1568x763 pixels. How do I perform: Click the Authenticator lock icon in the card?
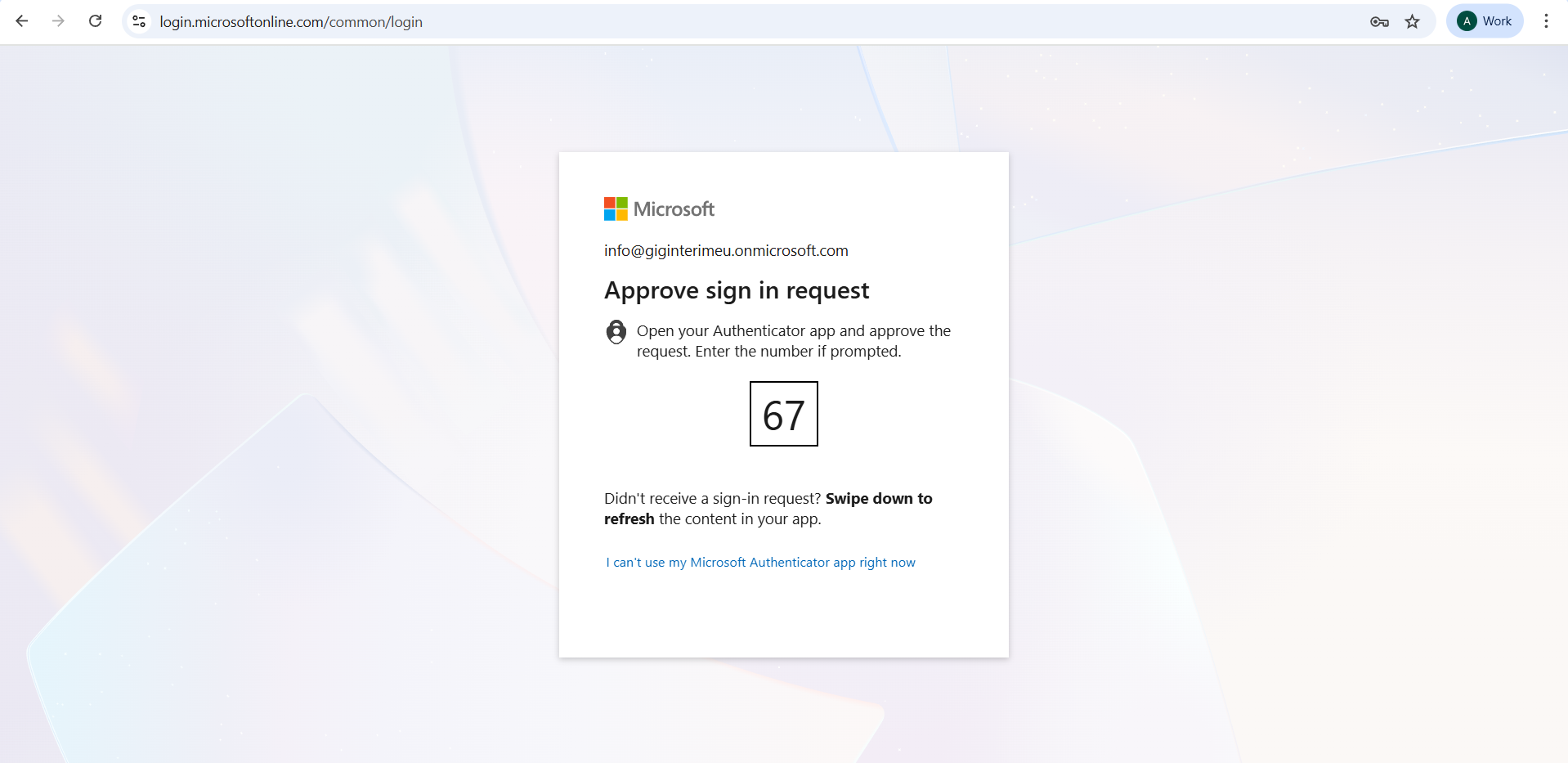click(x=616, y=332)
